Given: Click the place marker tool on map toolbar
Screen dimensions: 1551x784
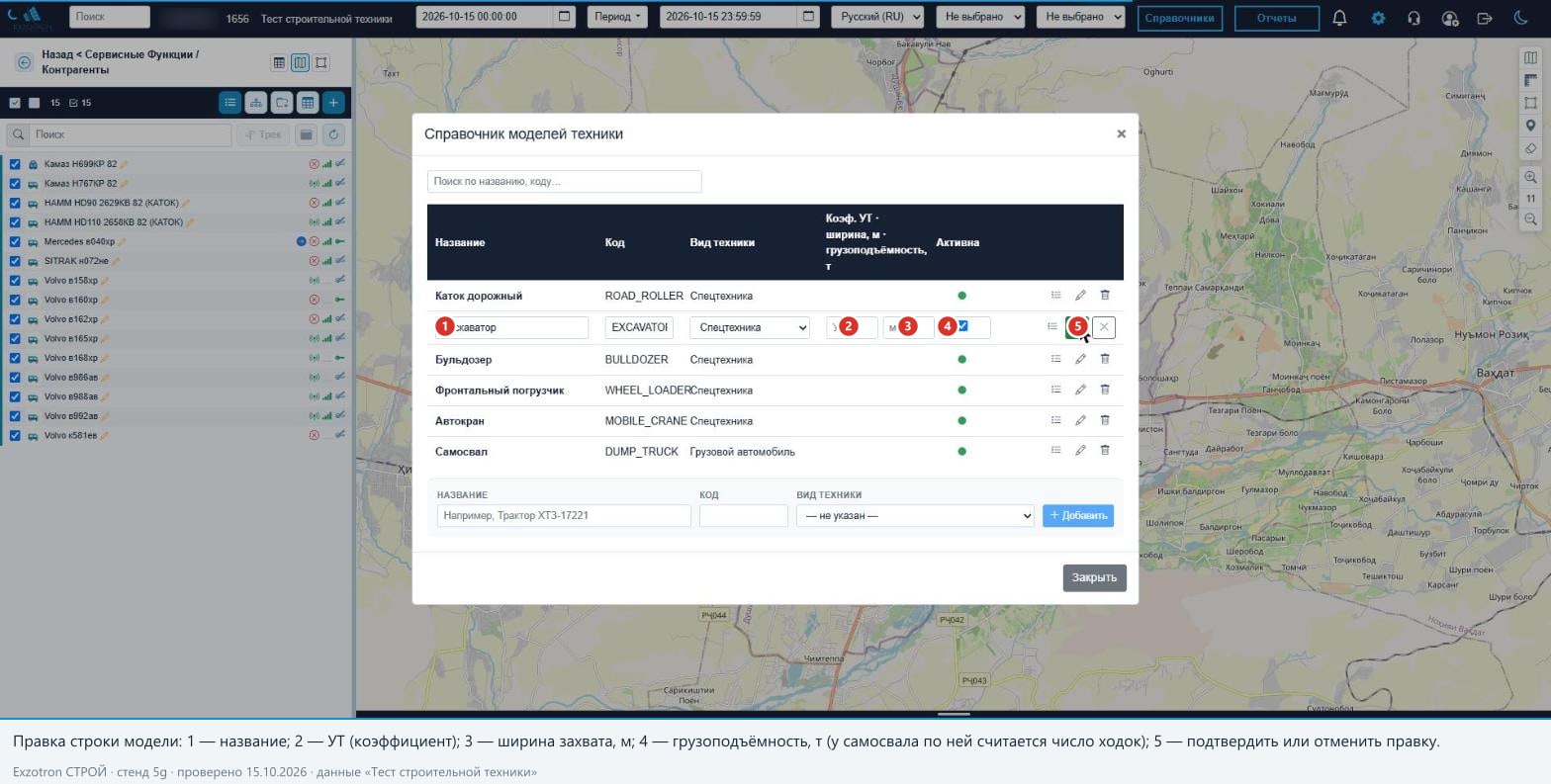Looking at the screenshot, I should pos(1530,126).
